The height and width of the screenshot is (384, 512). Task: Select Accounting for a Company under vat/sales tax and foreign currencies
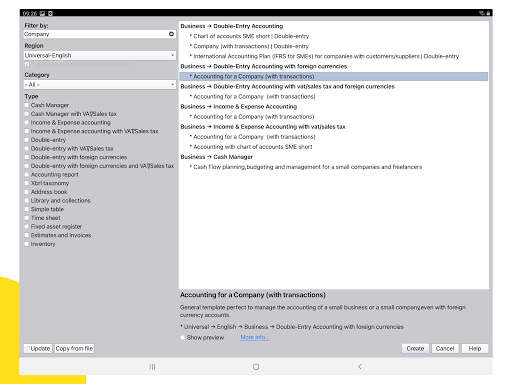[x=254, y=97]
